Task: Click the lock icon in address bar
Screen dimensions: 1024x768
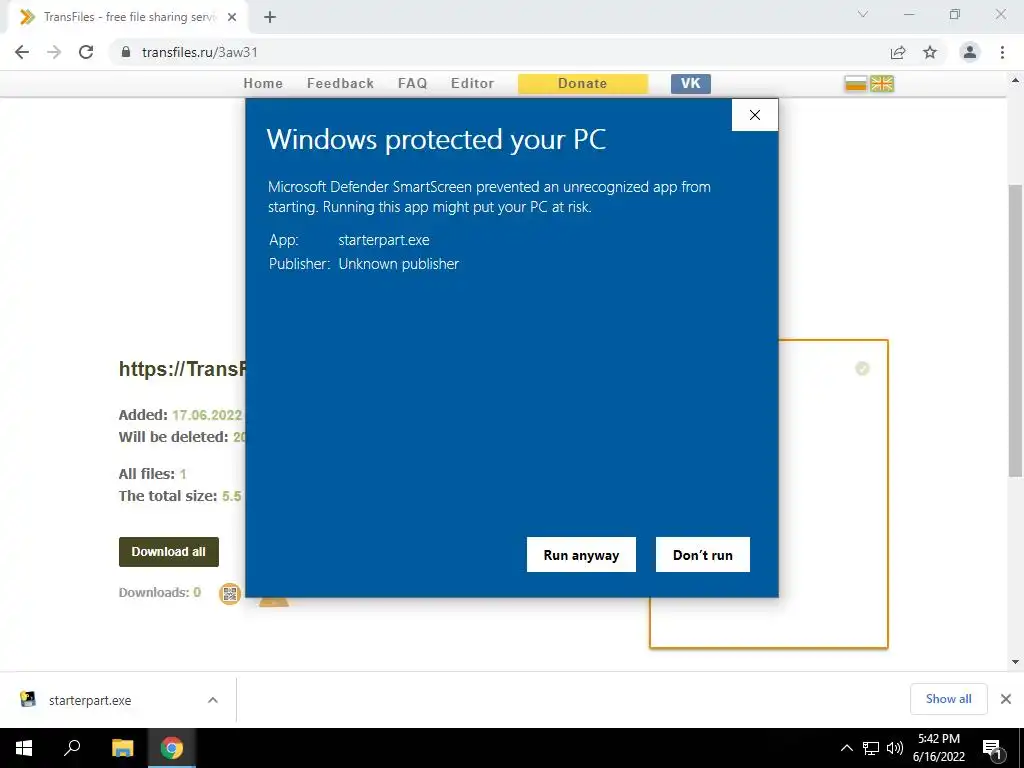Action: (126, 52)
